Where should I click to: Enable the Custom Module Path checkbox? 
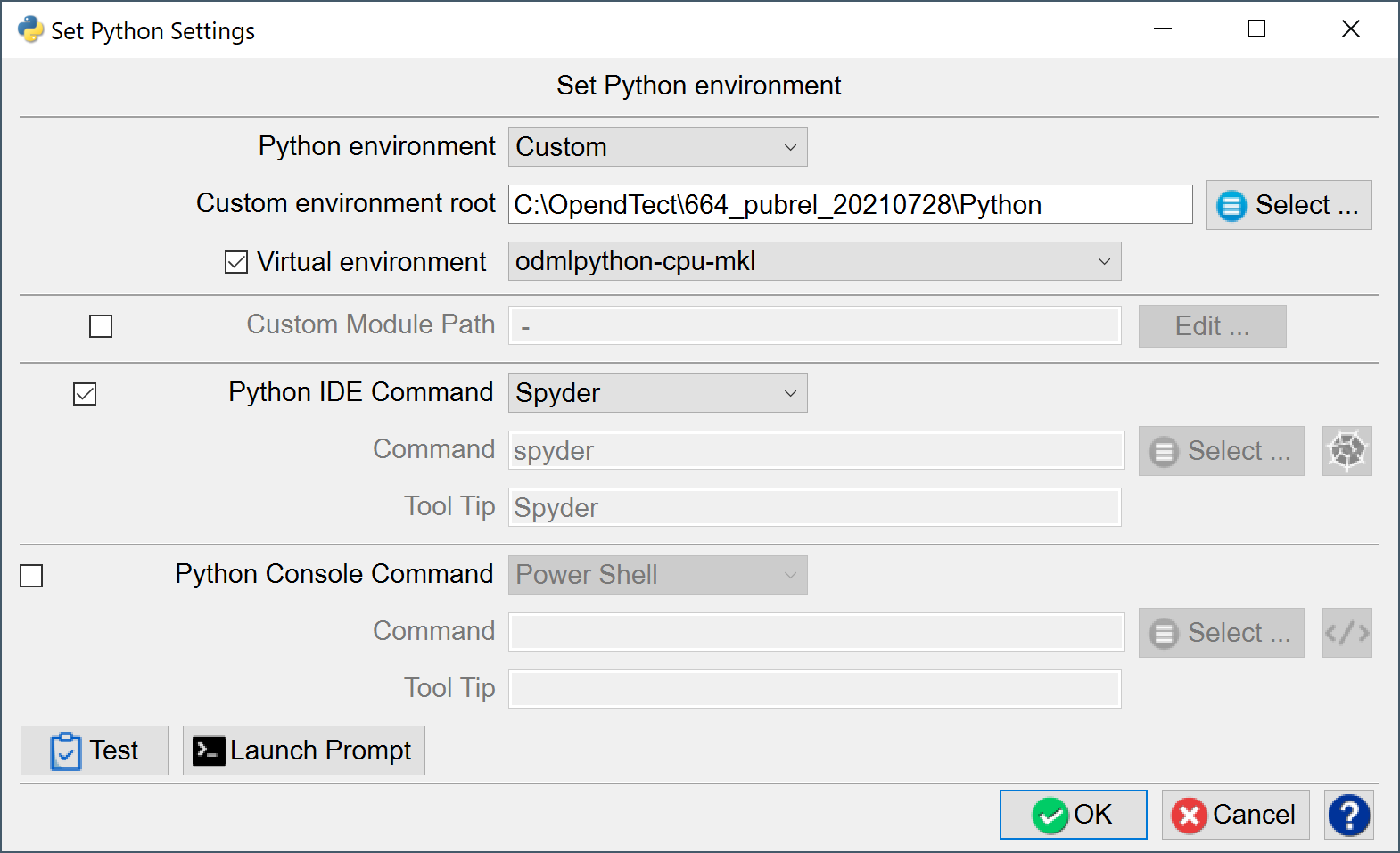coord(101,326)
